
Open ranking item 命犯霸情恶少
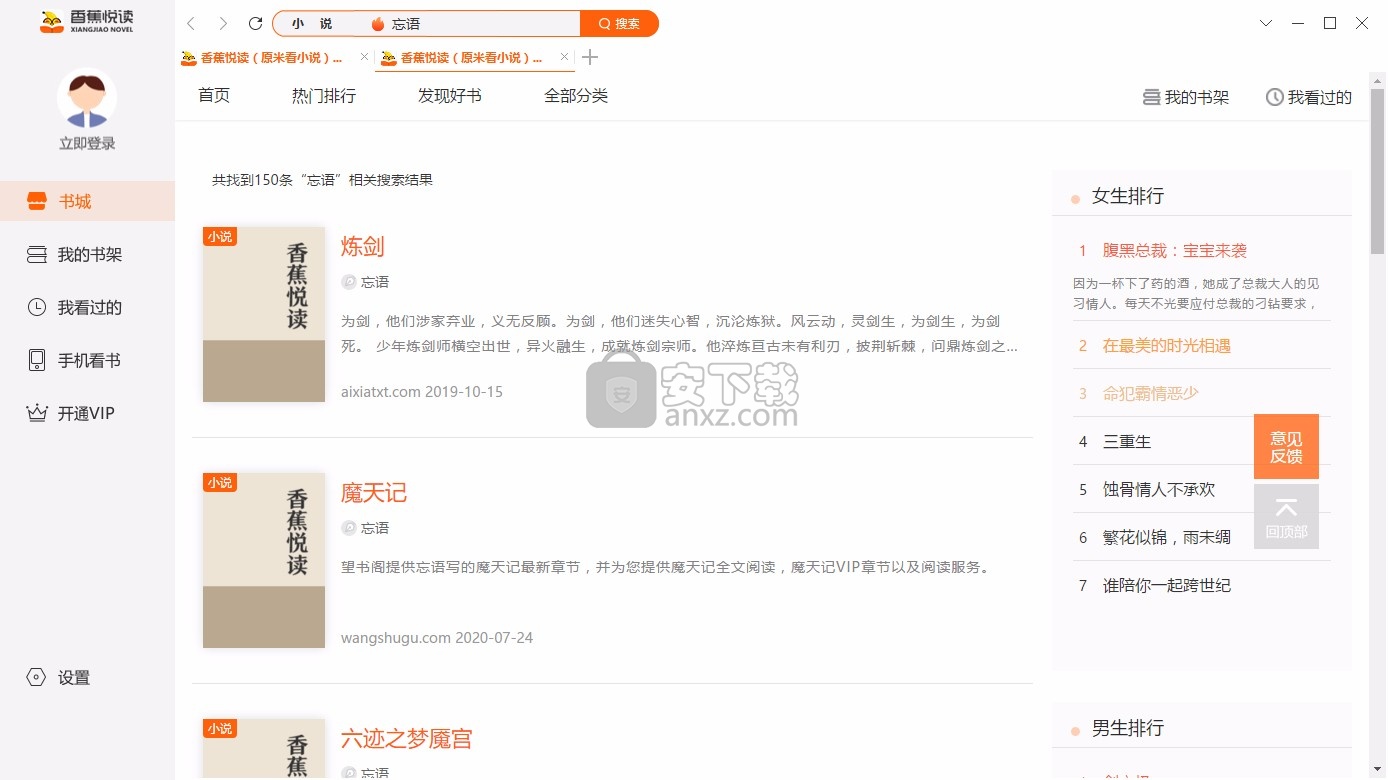1150,393
